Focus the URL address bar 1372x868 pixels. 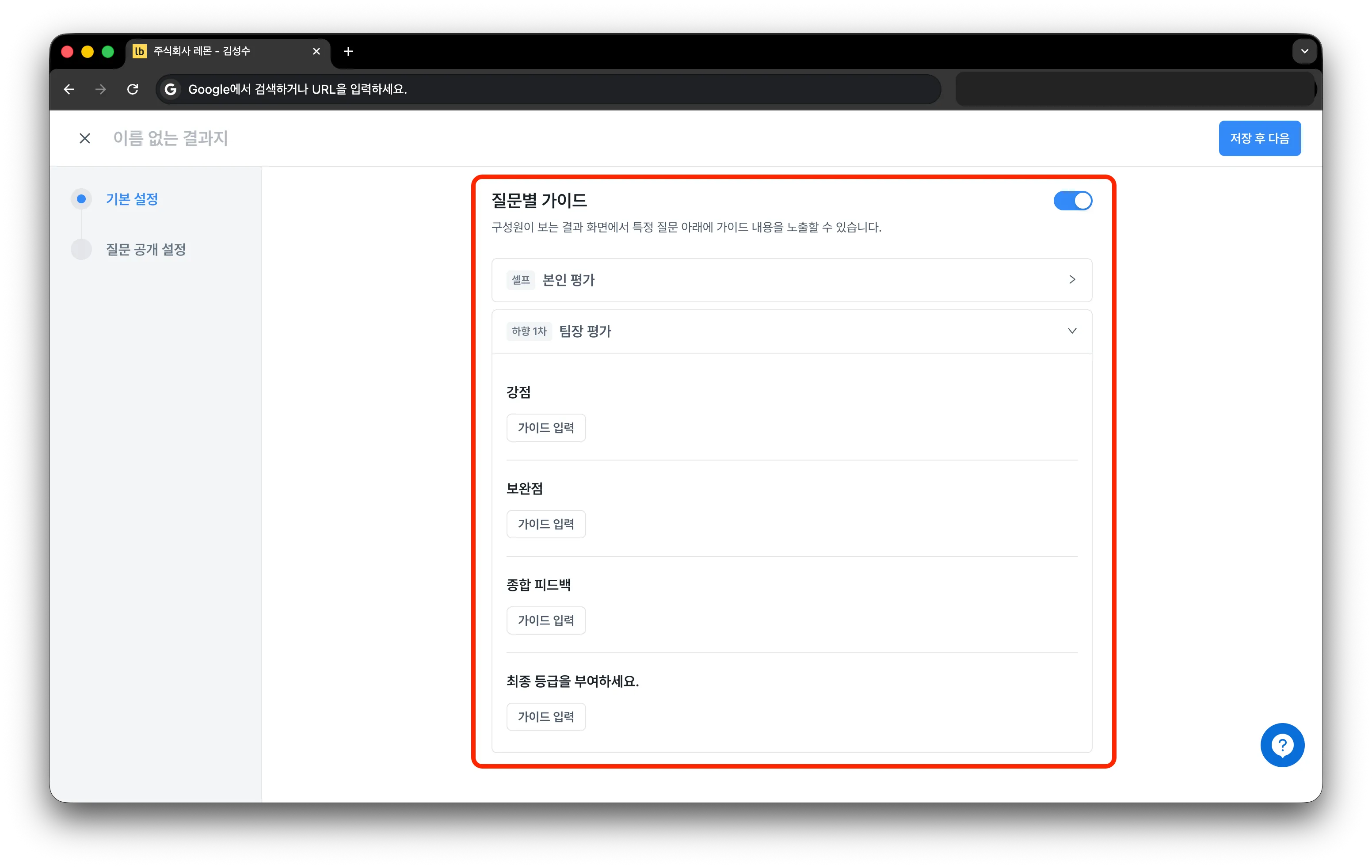(548, 89)
